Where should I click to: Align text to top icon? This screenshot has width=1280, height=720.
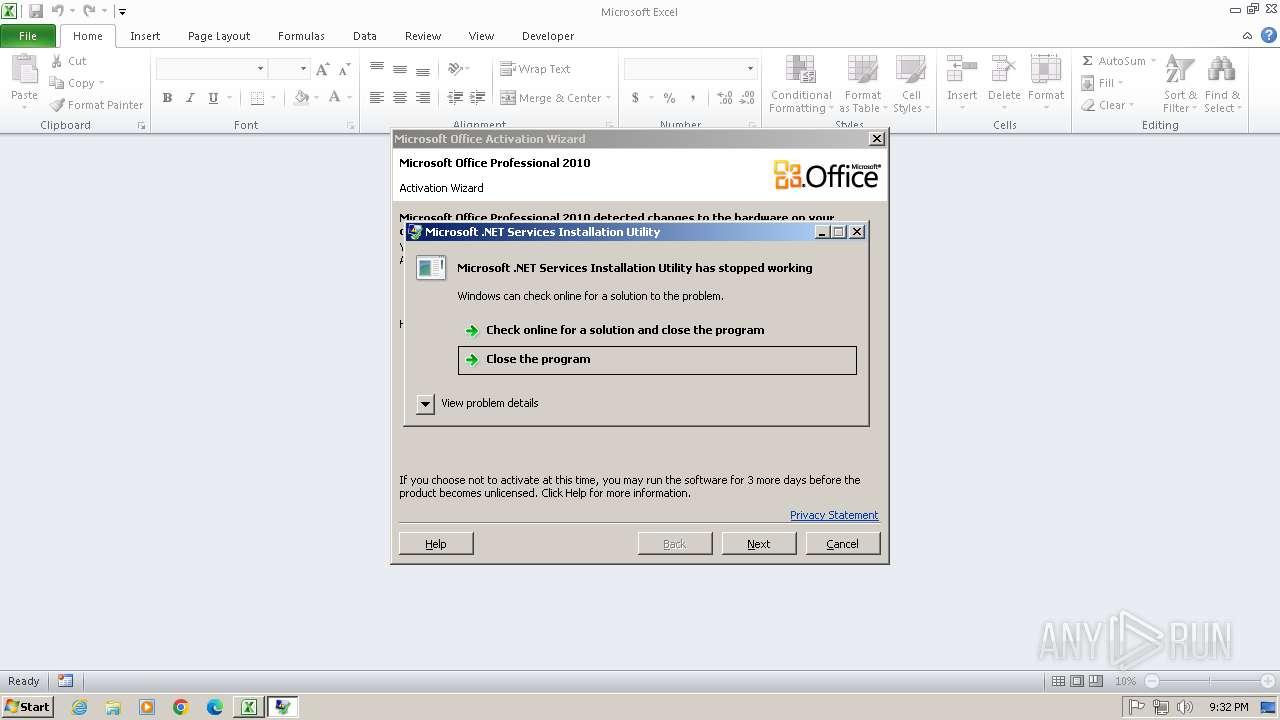(x=377, y=69)
